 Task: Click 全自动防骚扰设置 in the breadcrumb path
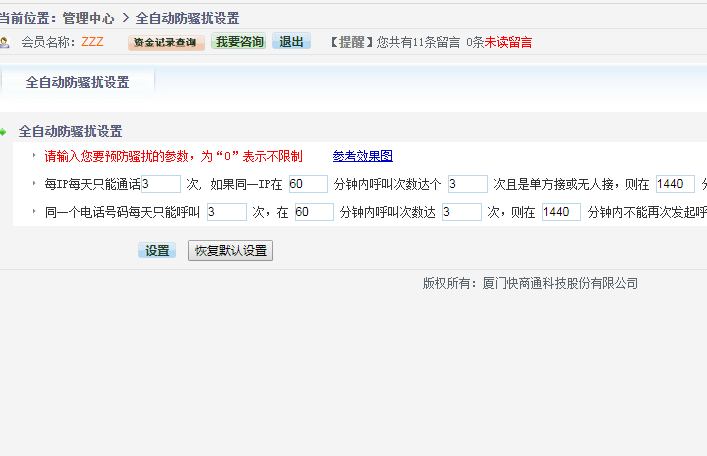tap(187, 18)
